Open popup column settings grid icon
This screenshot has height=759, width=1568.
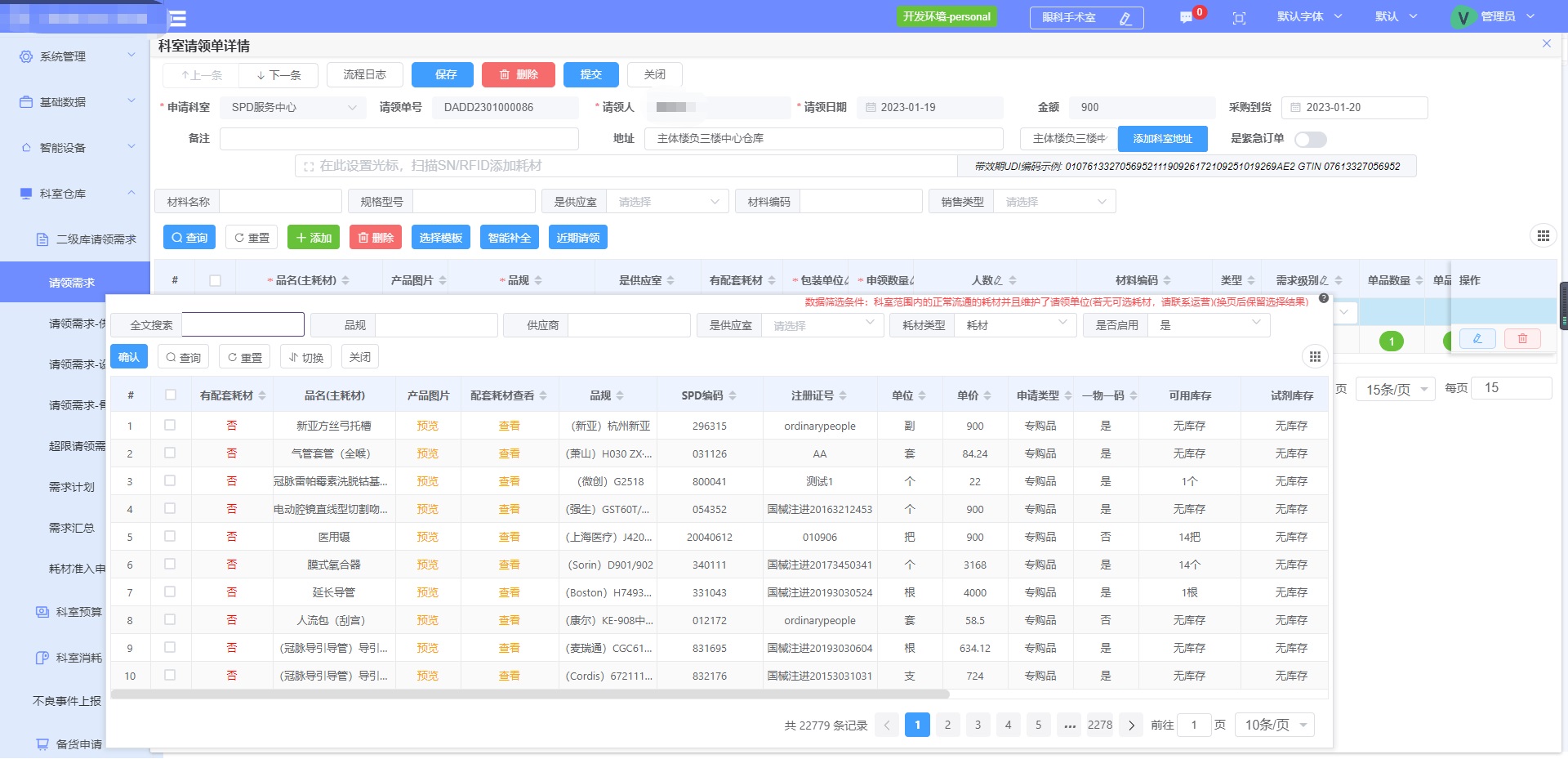click(x=1315, y=356)
